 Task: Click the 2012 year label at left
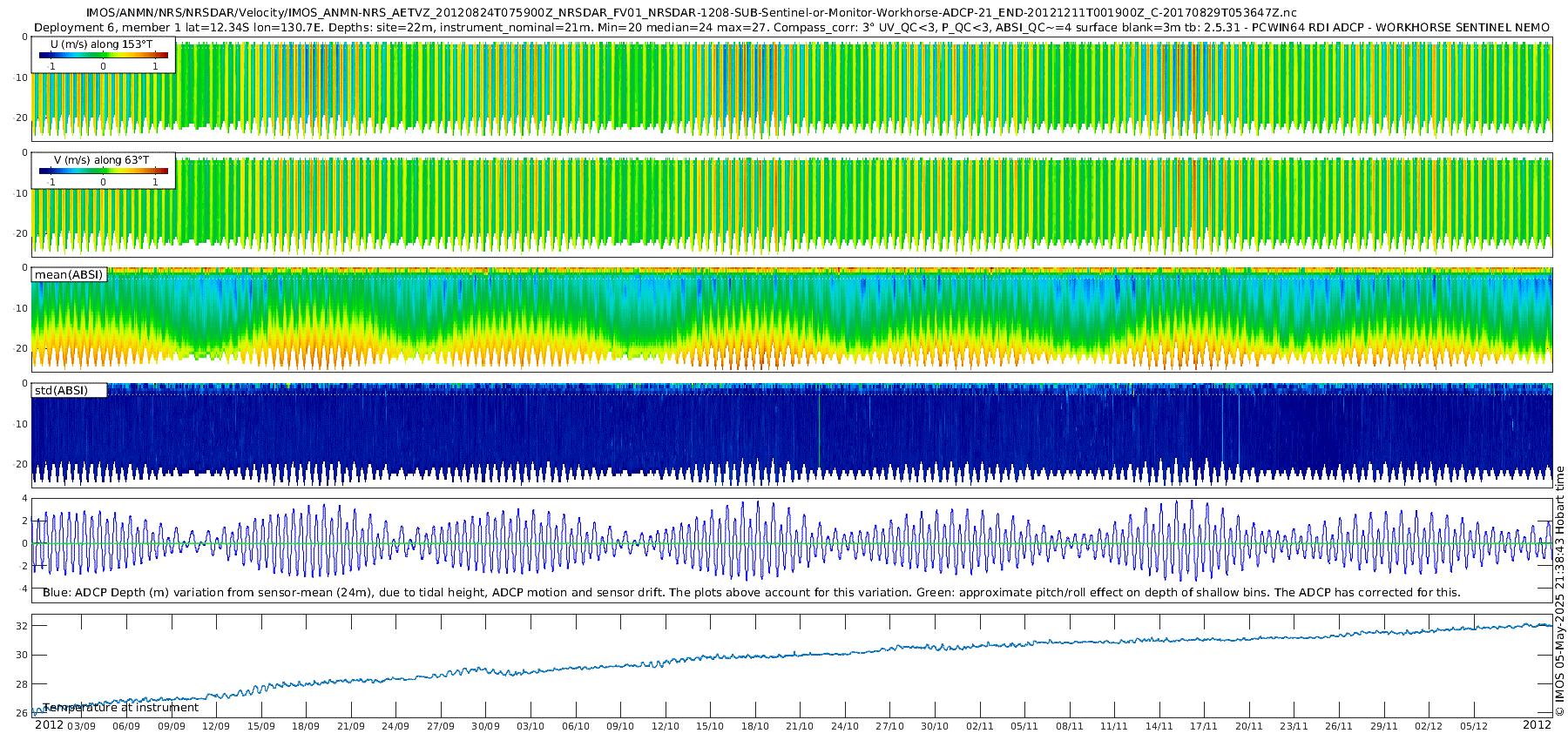point(49,725)
